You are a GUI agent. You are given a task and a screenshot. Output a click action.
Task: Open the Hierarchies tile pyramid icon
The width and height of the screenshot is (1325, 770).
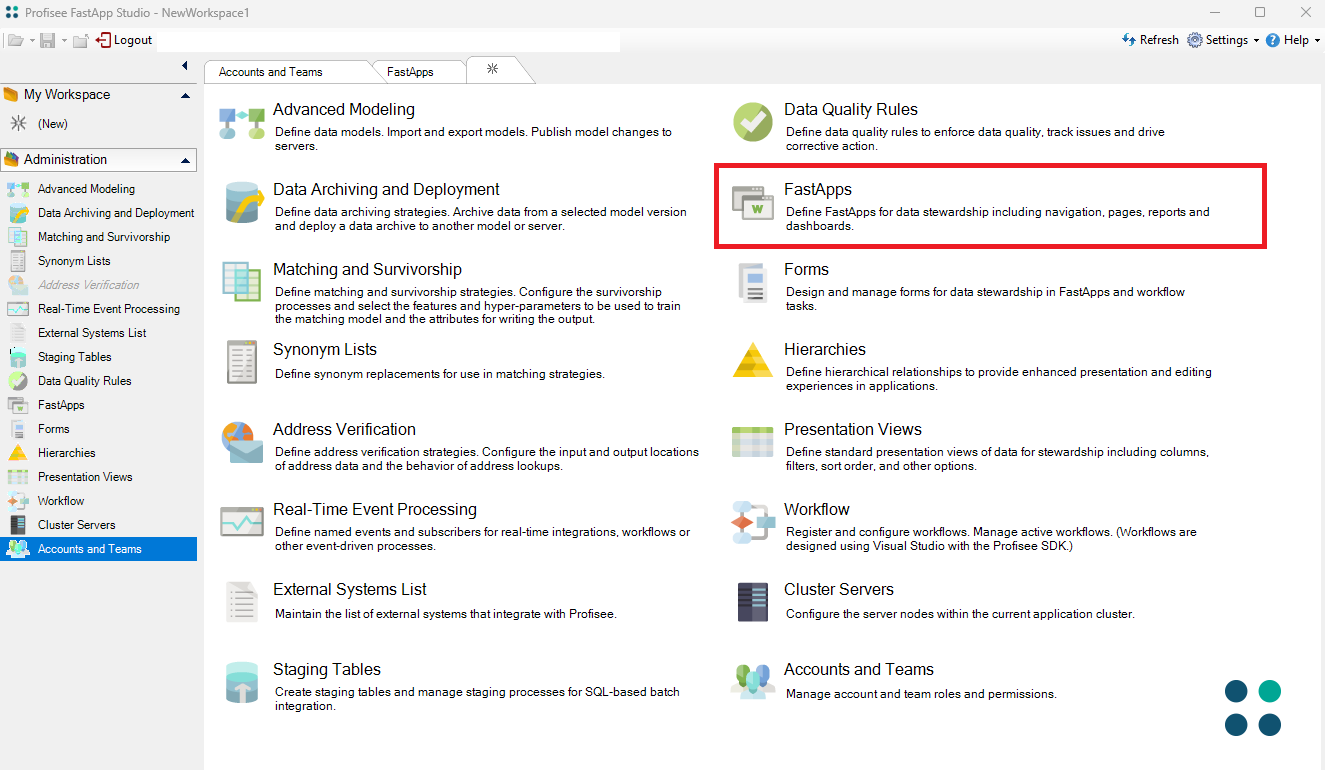point(753,361)
